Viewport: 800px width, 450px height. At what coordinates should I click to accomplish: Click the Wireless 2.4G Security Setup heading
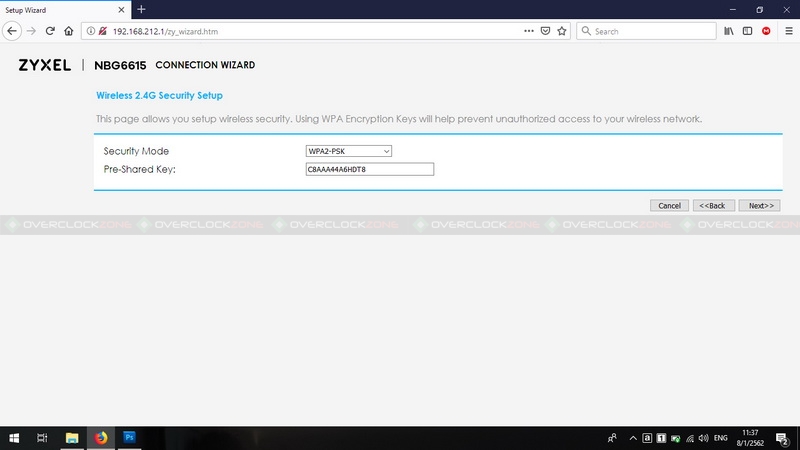click(159, 95)
